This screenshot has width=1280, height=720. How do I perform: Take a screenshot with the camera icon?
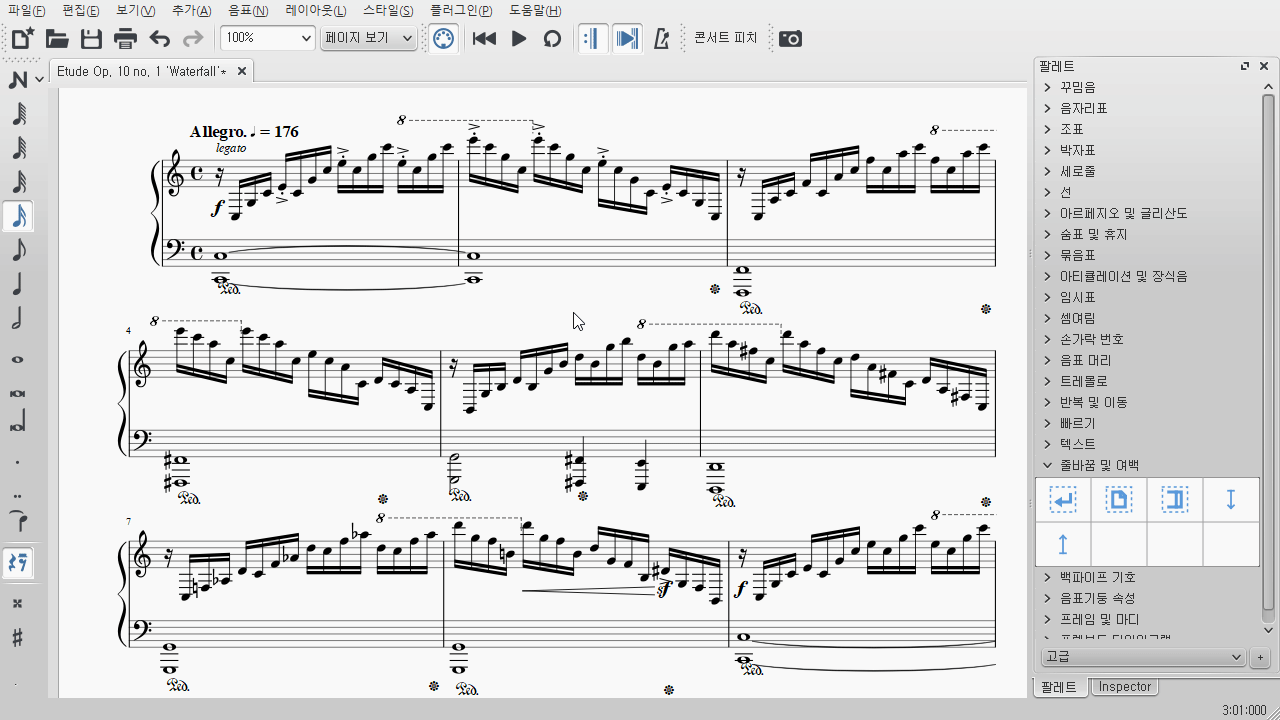(x=790, y=39)
